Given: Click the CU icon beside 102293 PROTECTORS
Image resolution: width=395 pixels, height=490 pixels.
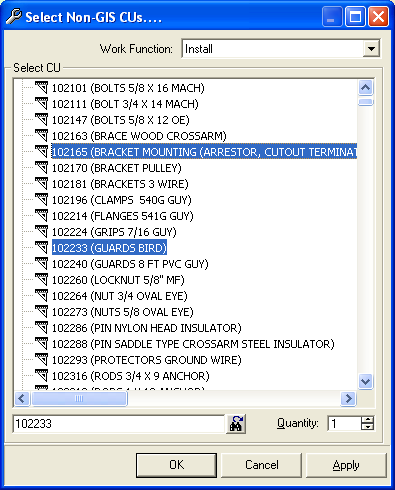Looking at the screenshot, I should pos(42,360).
